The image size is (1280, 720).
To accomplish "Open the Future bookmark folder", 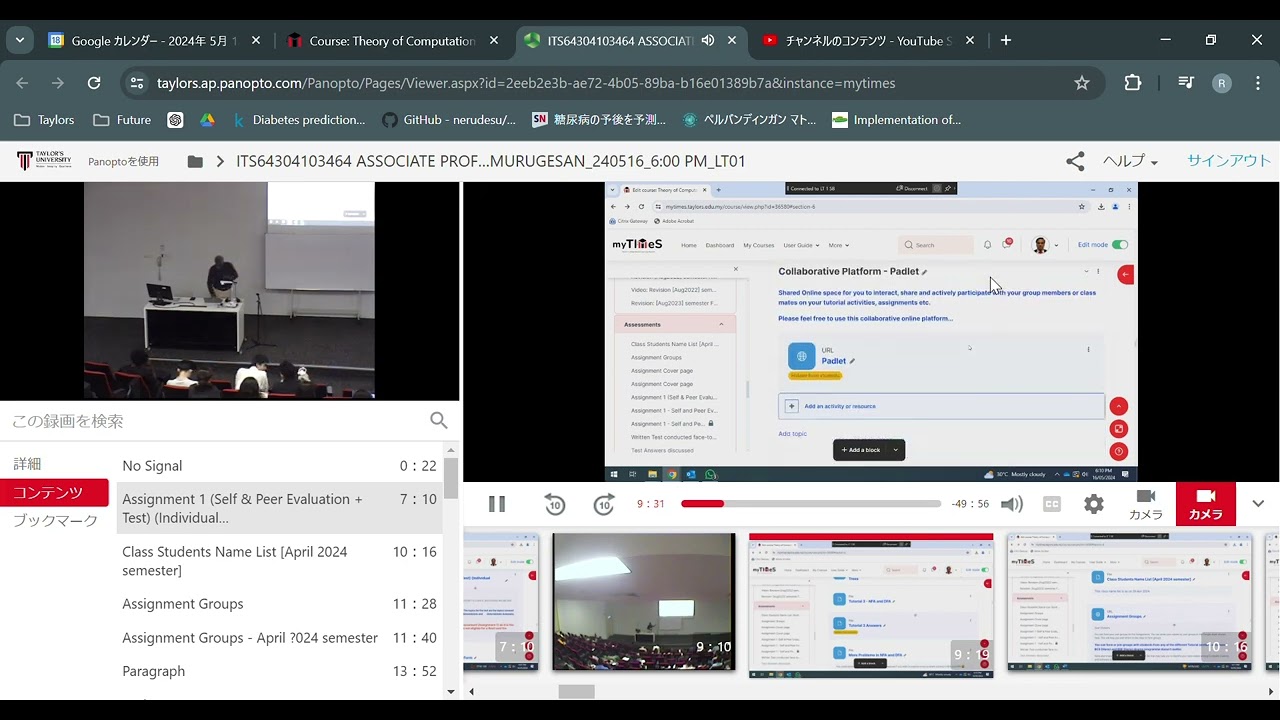I will pos(121,120).
